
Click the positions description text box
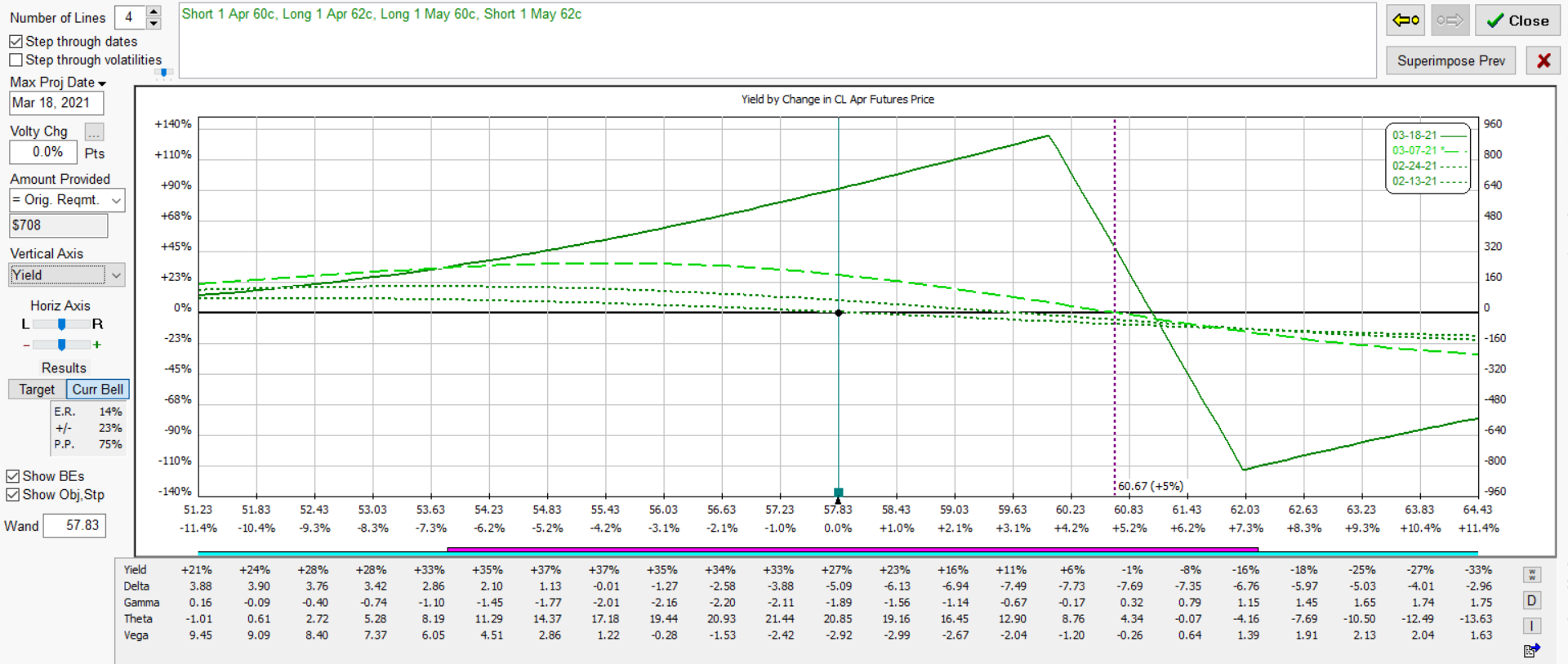777,41
